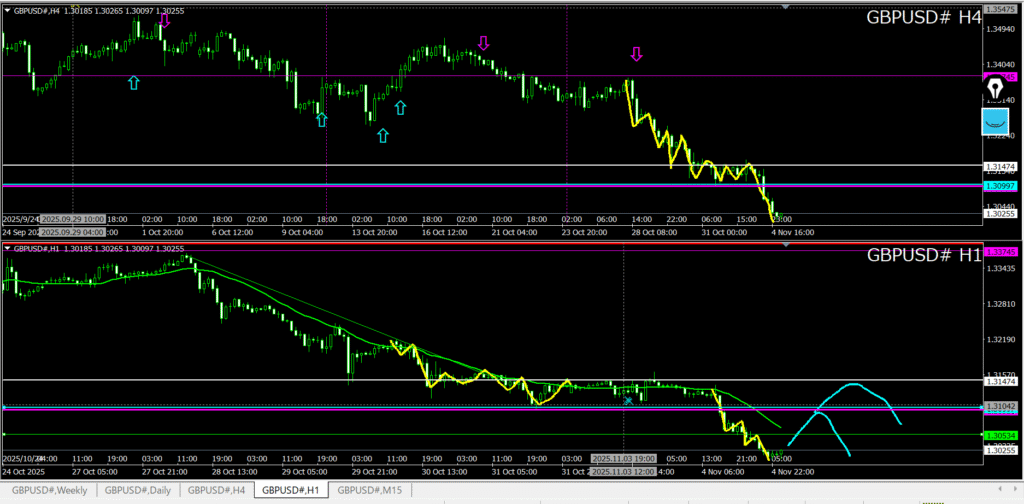Select the active GBPUSD#,H1 tab
Viewport: 1024px width, 504px height.
tap(292, 490)
